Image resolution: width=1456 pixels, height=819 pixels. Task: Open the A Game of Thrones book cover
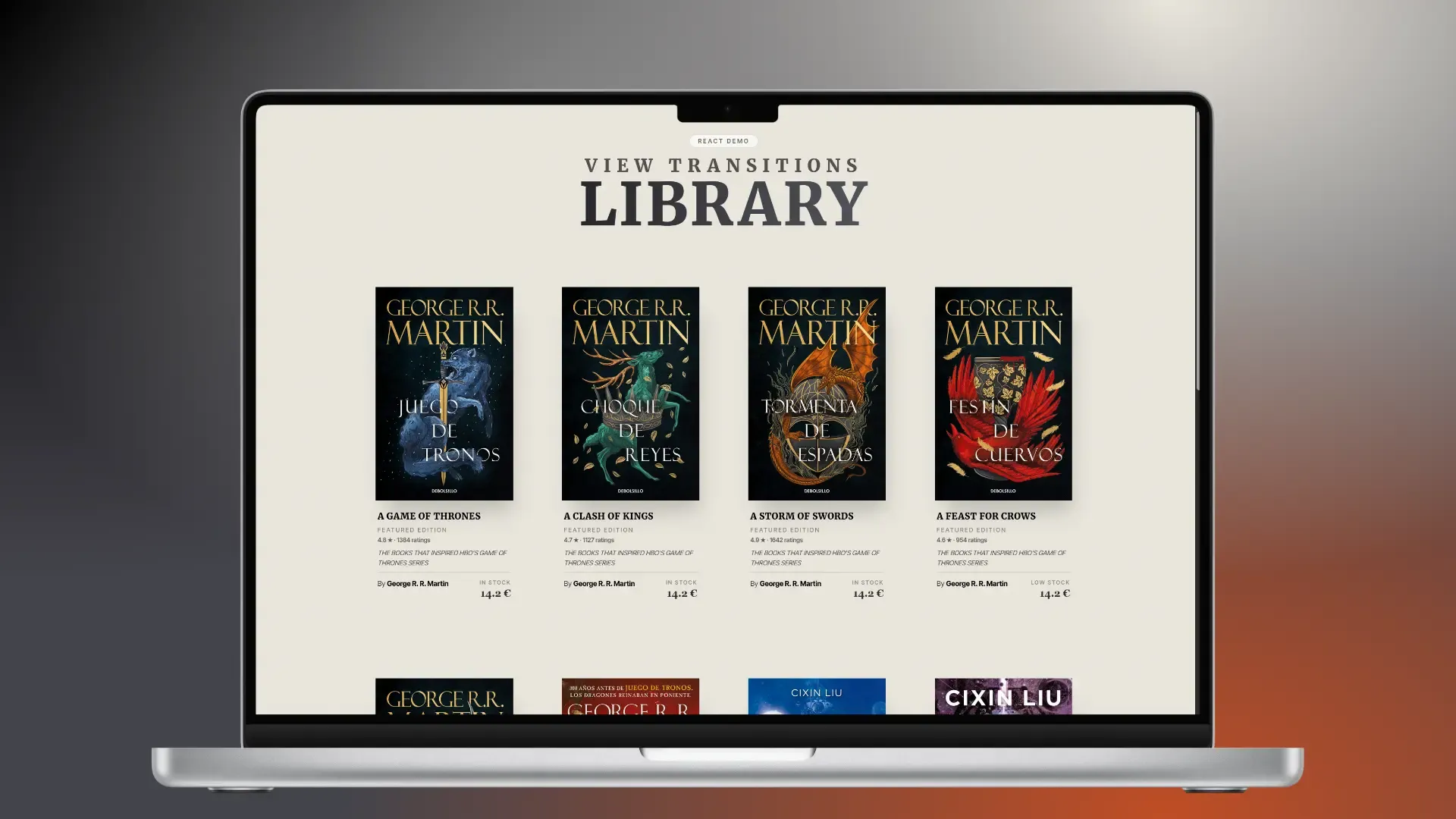444,392
